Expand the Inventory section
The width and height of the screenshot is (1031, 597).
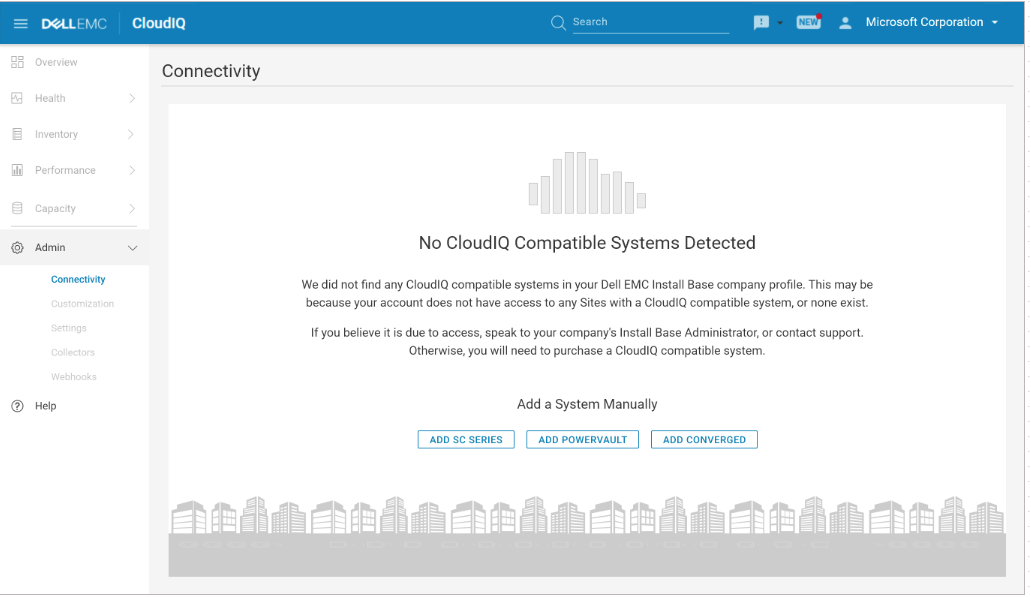click(56, 134)
